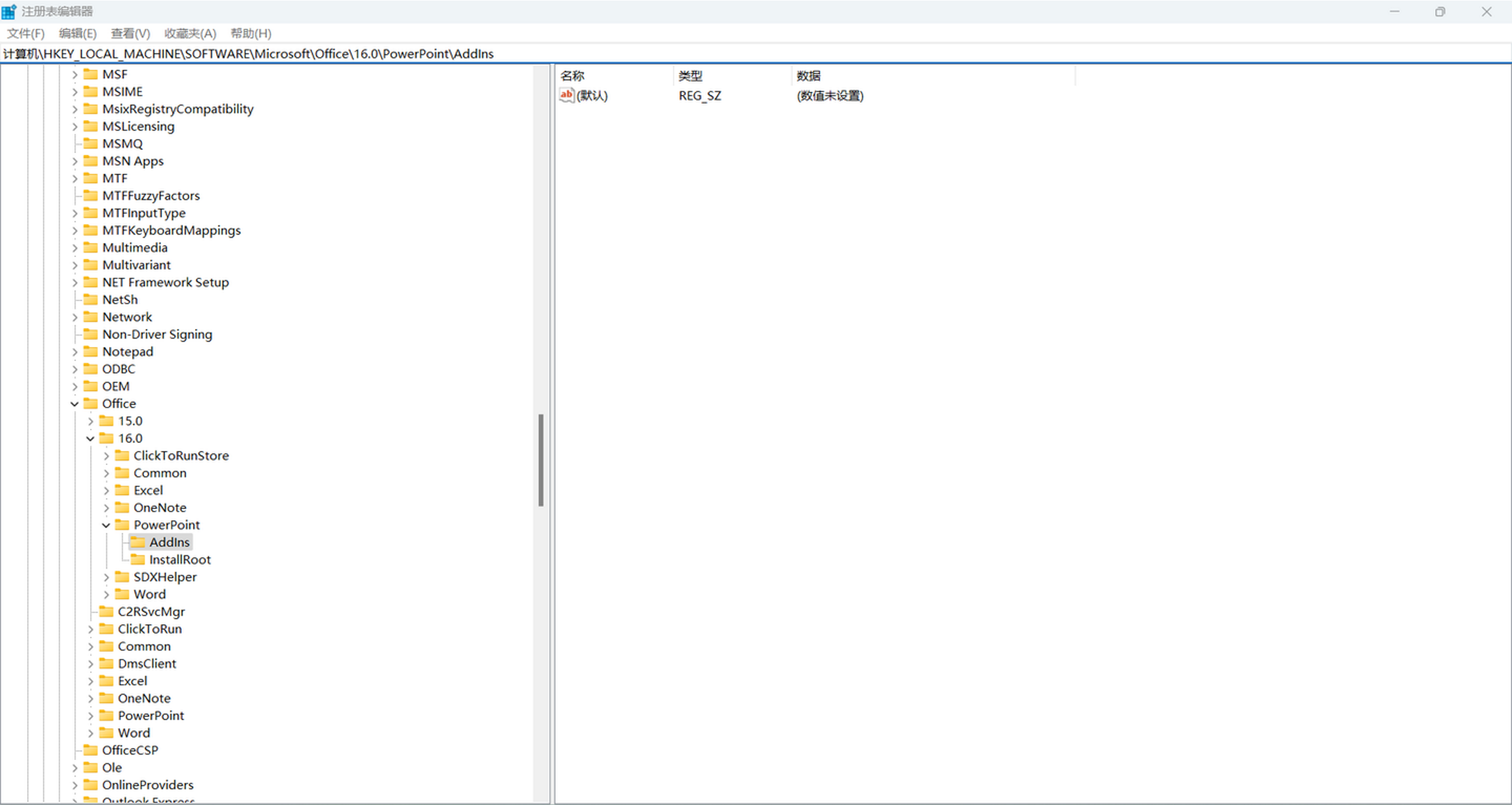Click the tree pane vertical scrollbar thumb
Screen dimensions: 1512x805
pos(541,460)
